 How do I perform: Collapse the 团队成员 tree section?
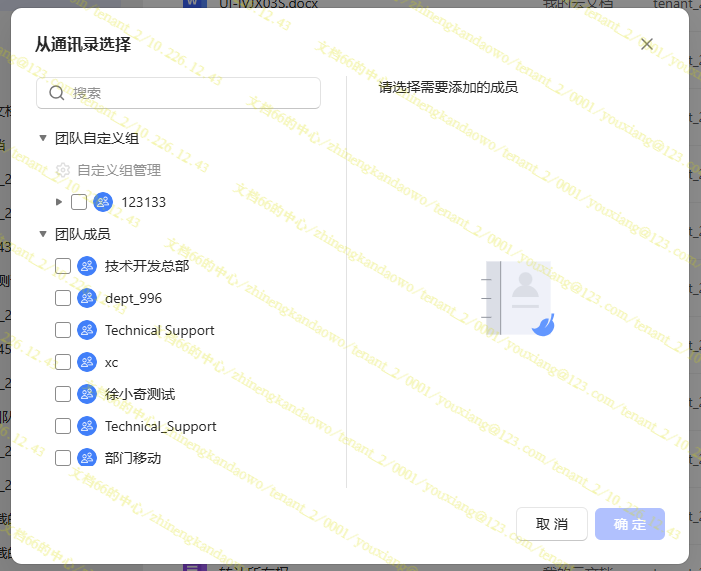(43, 234)
